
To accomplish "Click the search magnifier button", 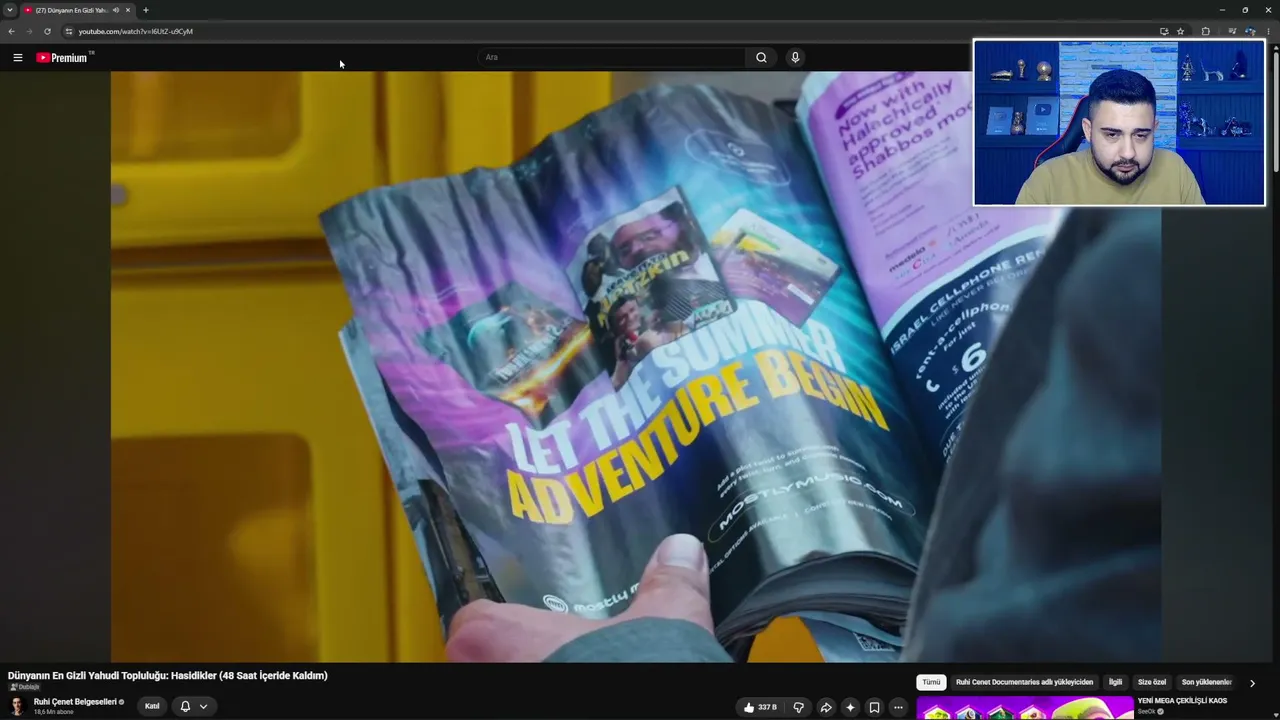I will 761,57.
